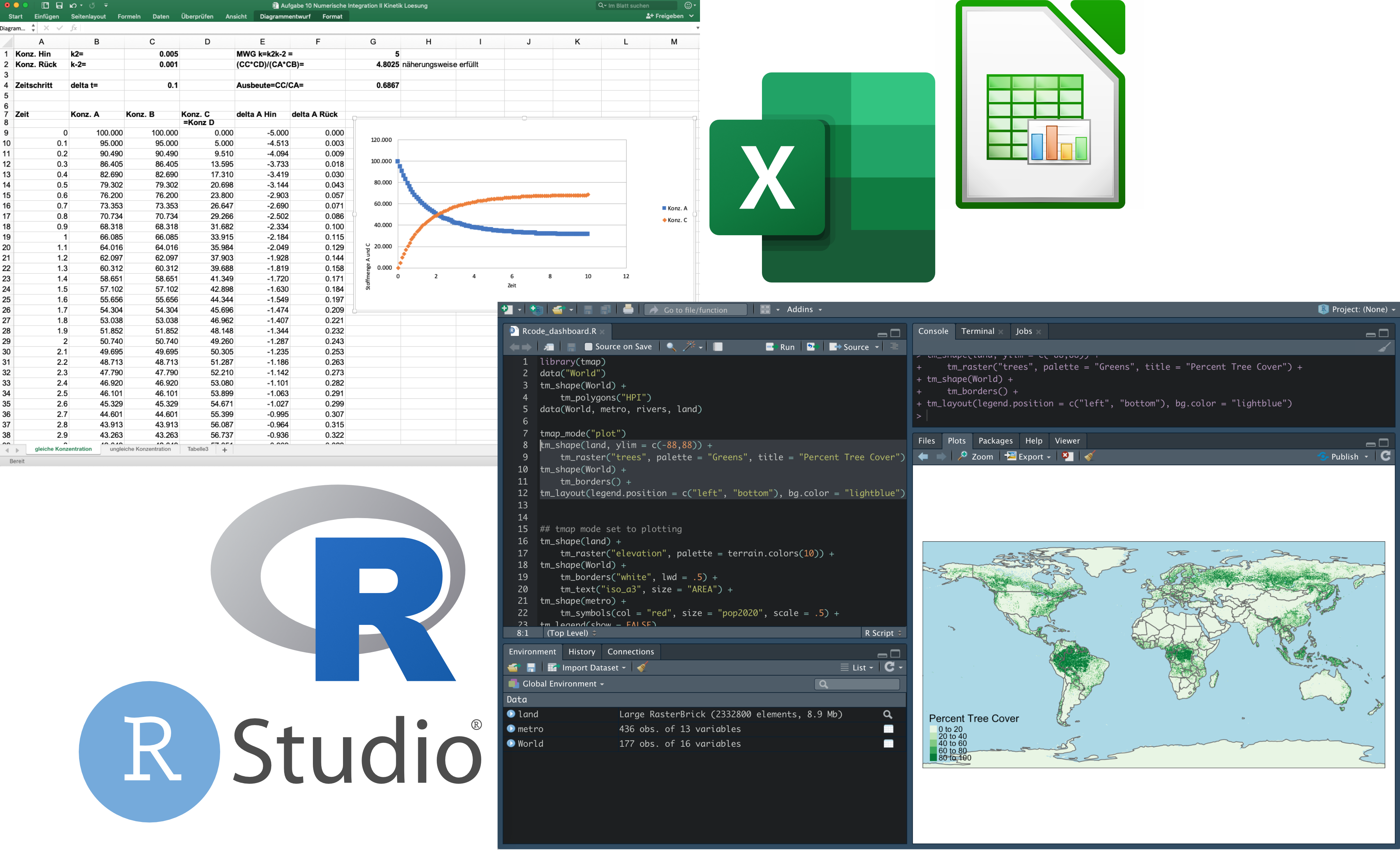Screen dimensions: 1400x850
Task: Click the dark green 80 to 100 legend swatch
Action: tap(933, 757)
